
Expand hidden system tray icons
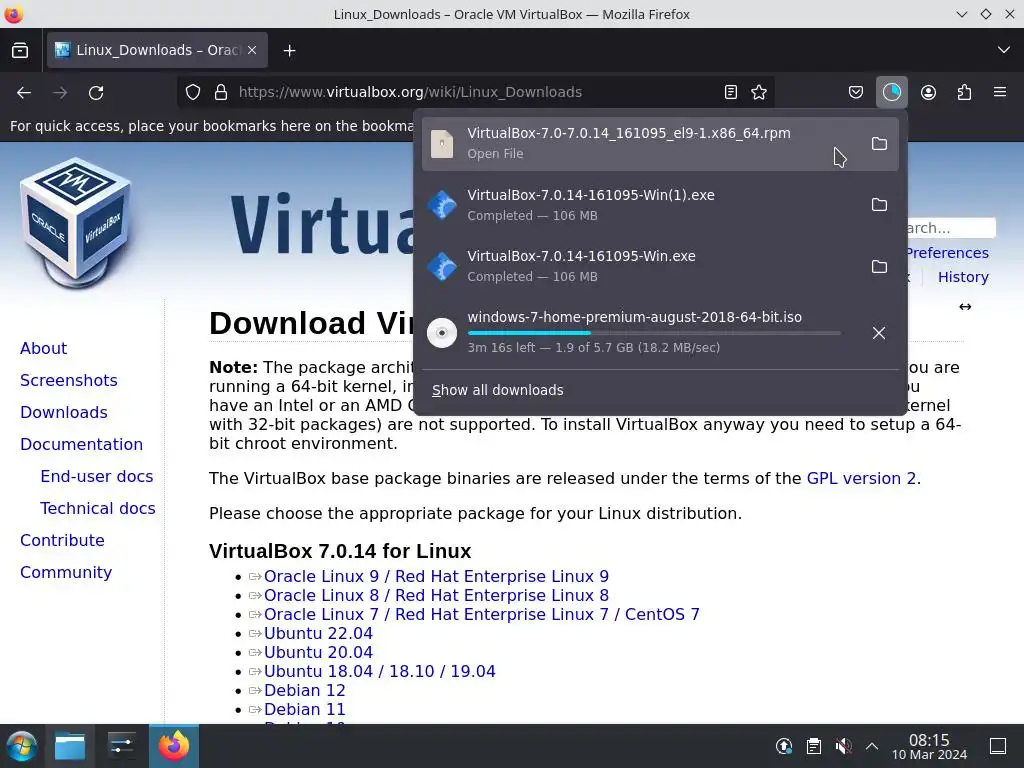click(x=872, y=746)
